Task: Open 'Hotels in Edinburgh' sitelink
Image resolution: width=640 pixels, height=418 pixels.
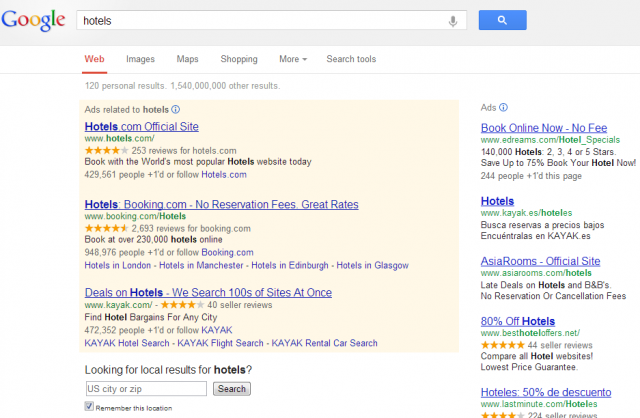Action: pos(290,265)
